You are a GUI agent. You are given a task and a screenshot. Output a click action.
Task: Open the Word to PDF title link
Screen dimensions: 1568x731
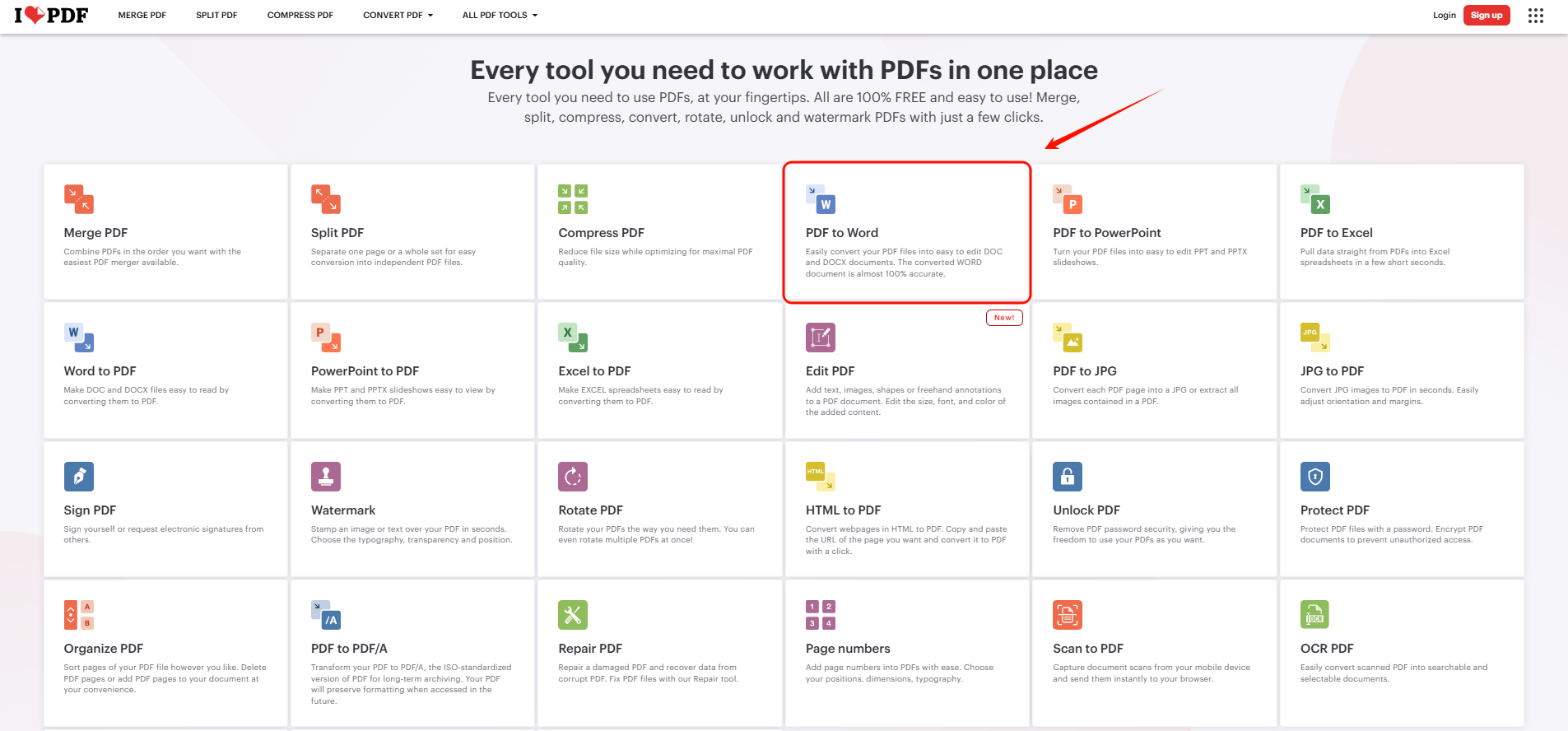coord(100,371)
